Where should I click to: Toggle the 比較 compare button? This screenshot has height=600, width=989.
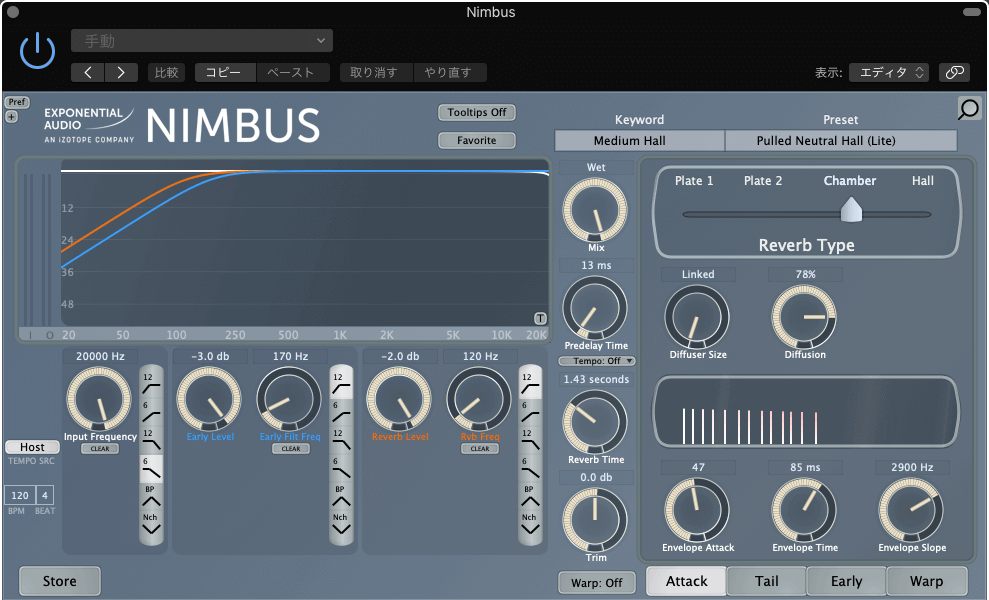(167, 73)
